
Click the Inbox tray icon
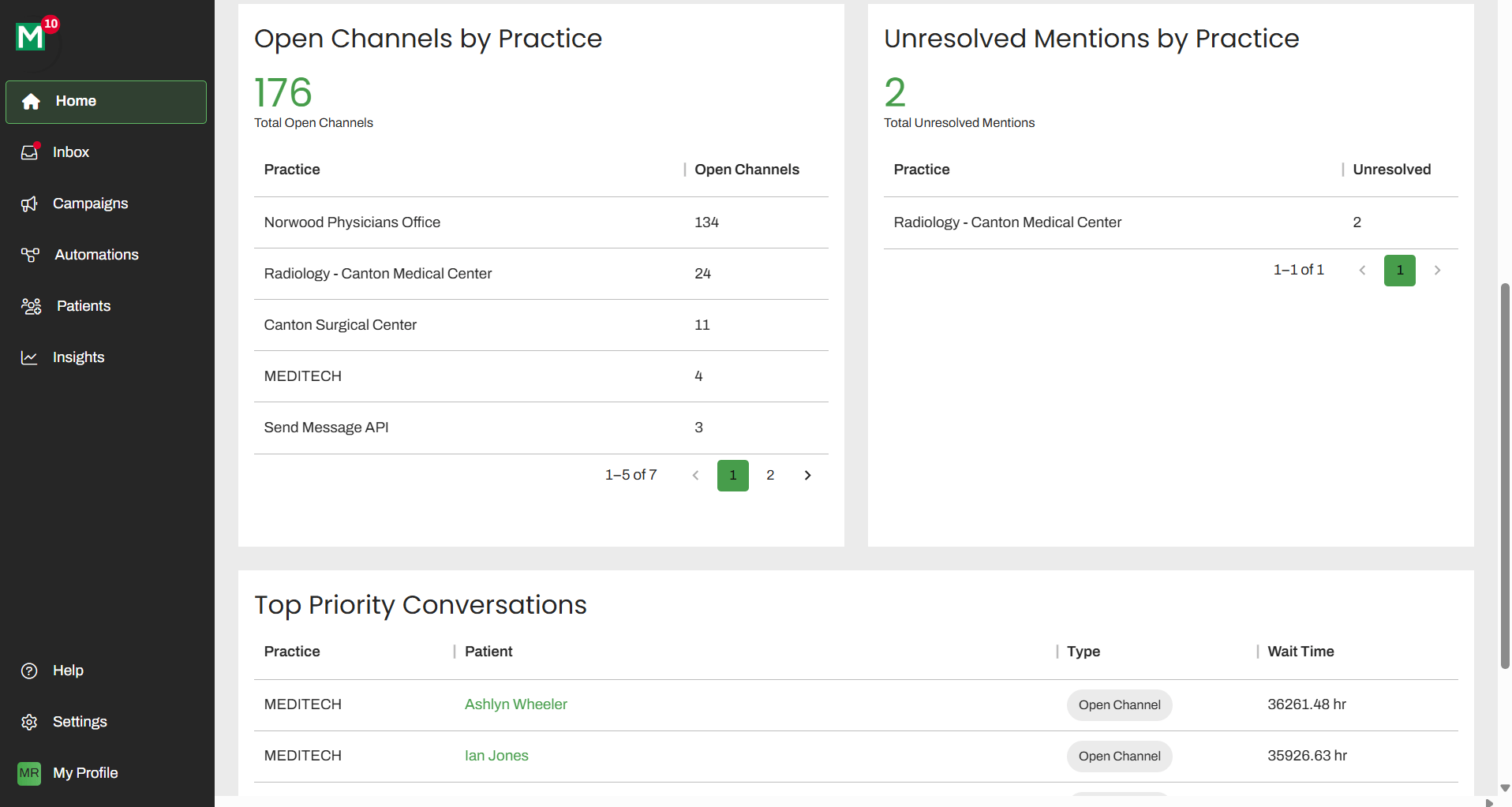[30, 152]
